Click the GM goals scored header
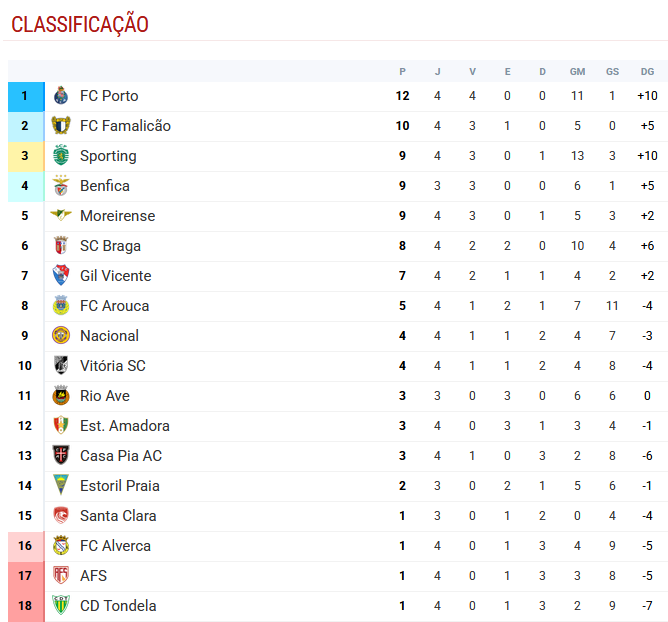668x622 pixels. 577,72
